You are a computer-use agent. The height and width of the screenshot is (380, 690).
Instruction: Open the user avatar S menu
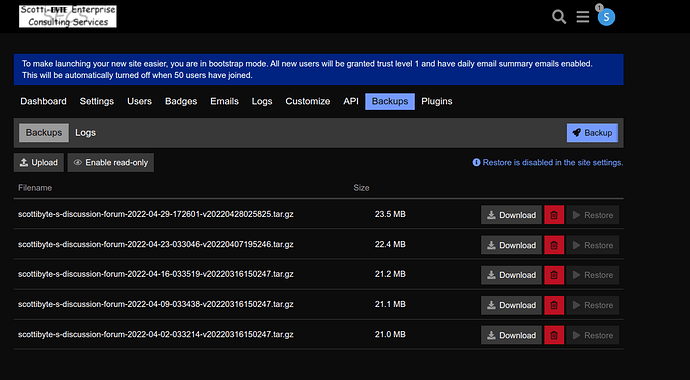coord(606,17)
